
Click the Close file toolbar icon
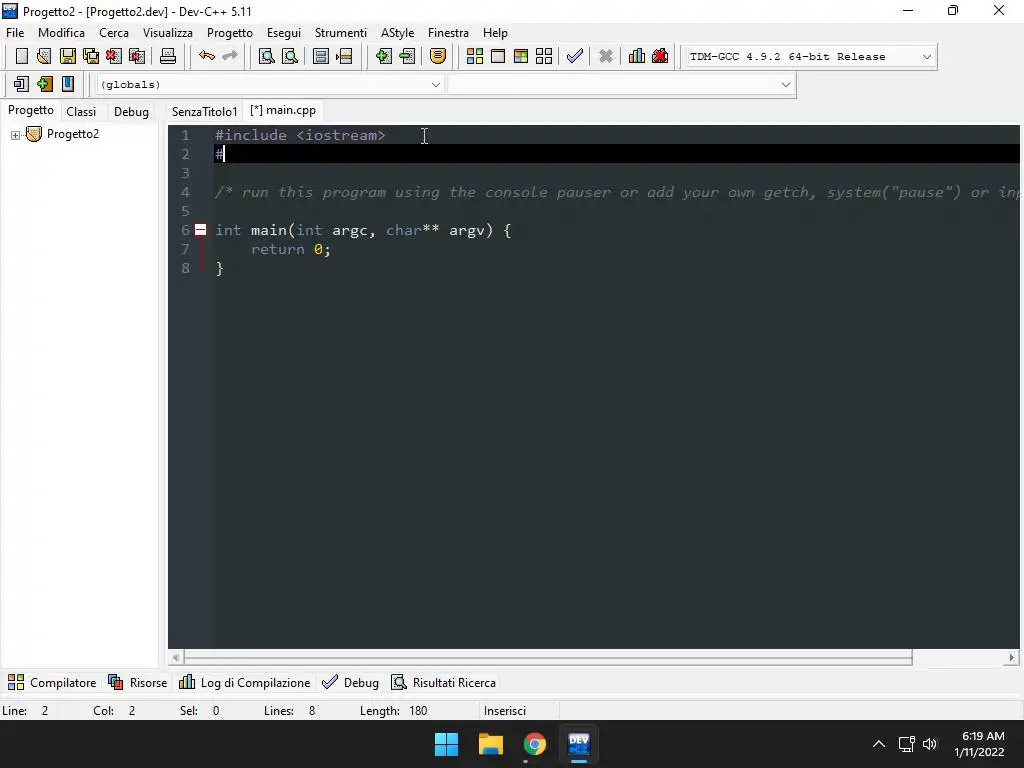(114, 56)
